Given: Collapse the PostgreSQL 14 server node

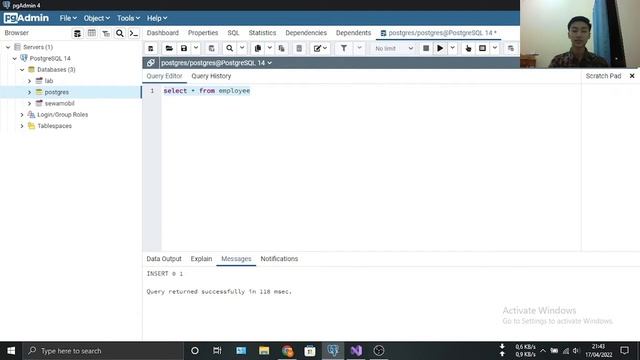Looking at the screenshot, I should (x=15, y=58).
